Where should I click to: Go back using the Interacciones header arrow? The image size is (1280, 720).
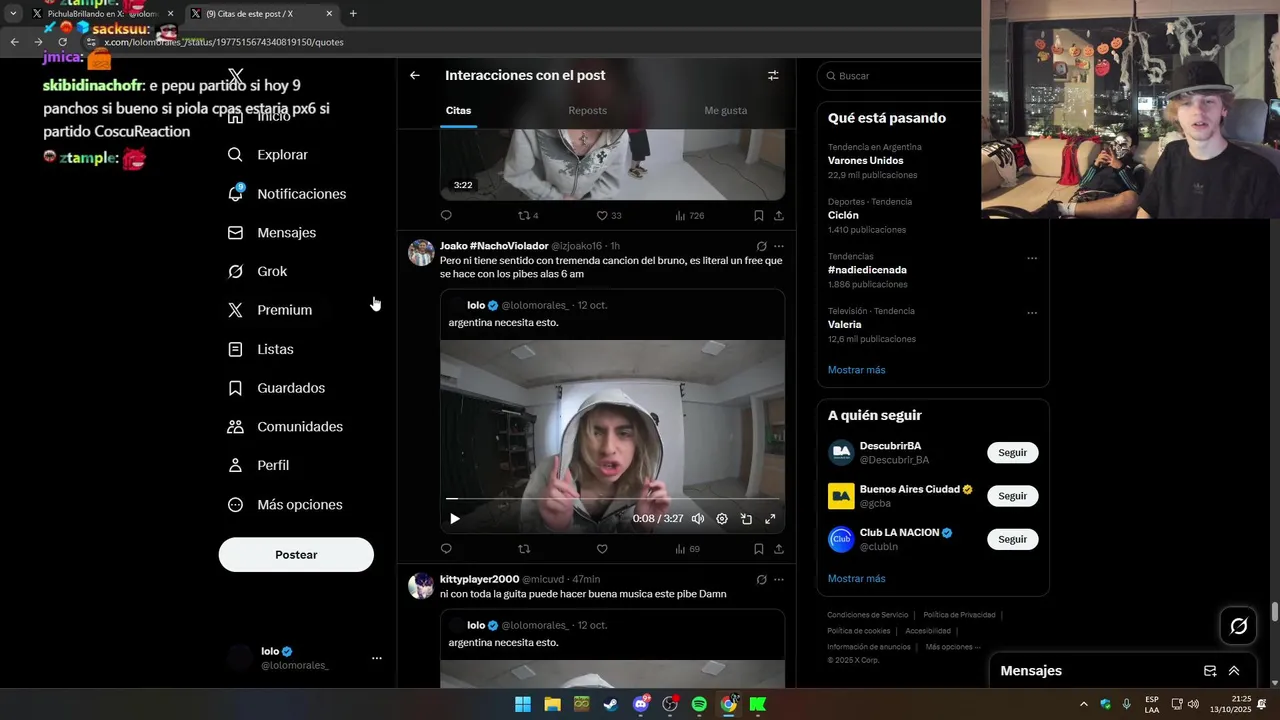point(415,75)
